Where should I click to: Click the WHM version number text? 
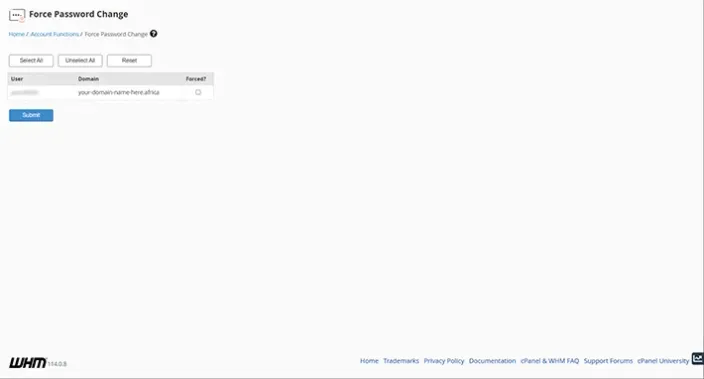coord(57,364)
